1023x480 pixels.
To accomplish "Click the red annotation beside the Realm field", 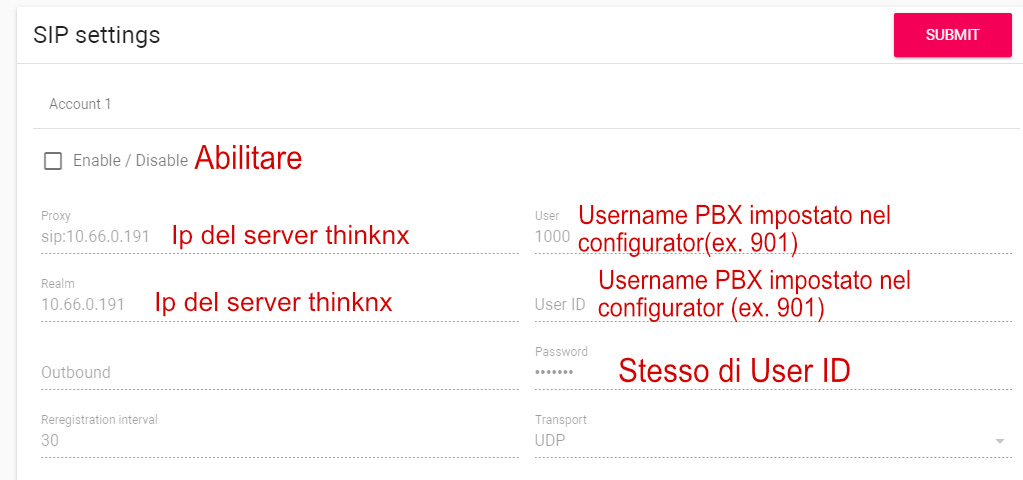I will tap(273, 302).
